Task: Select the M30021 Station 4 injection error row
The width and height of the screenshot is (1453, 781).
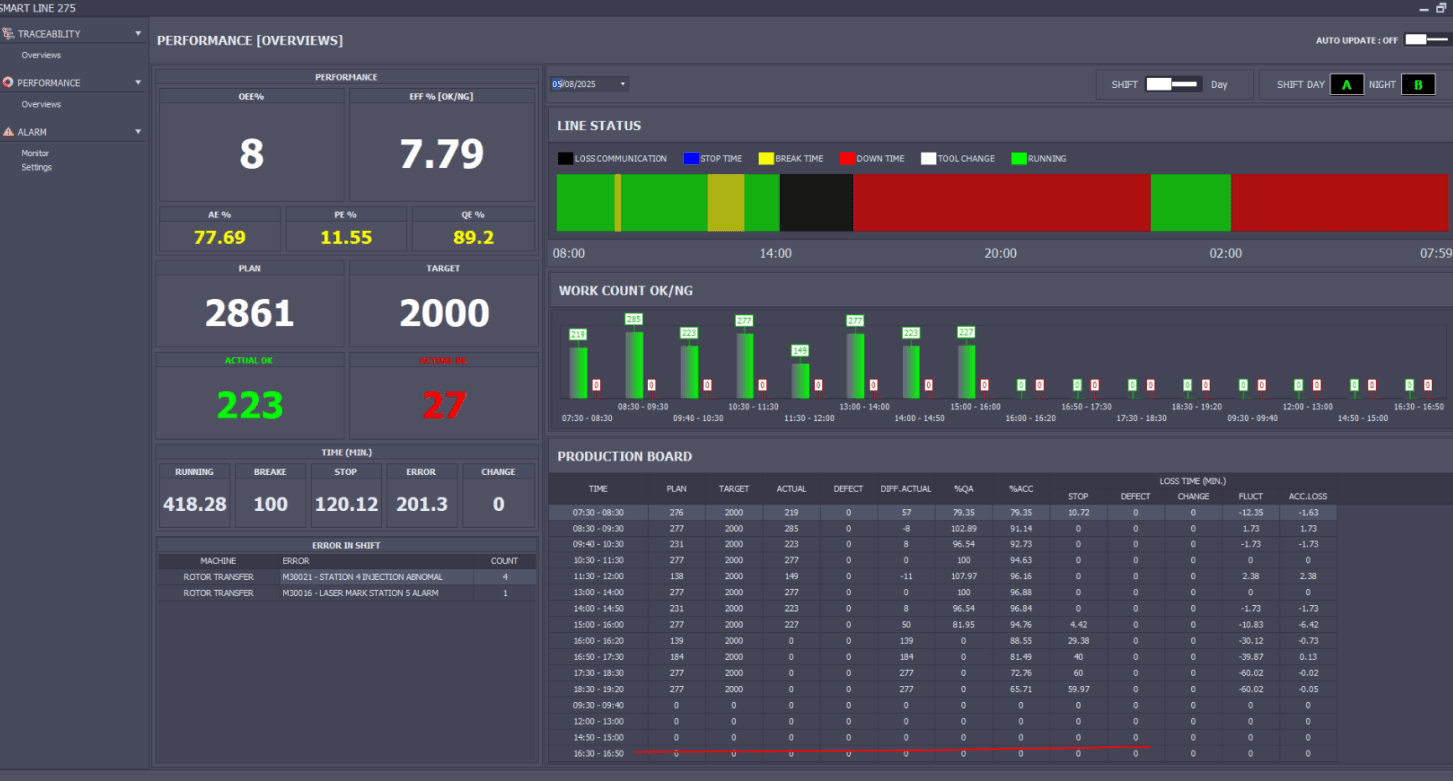Action: 347,577
